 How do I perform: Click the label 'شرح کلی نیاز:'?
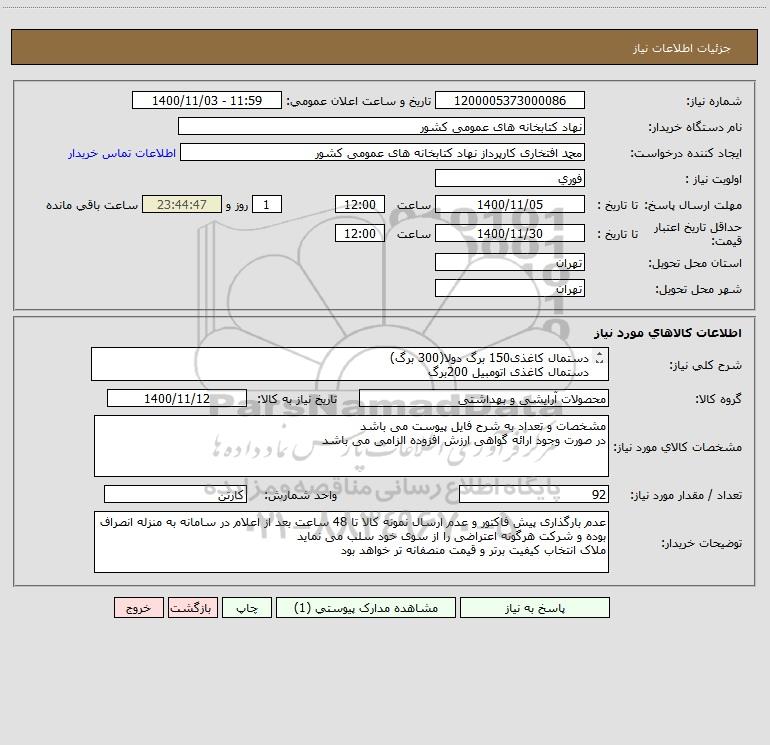click(706, 365)
